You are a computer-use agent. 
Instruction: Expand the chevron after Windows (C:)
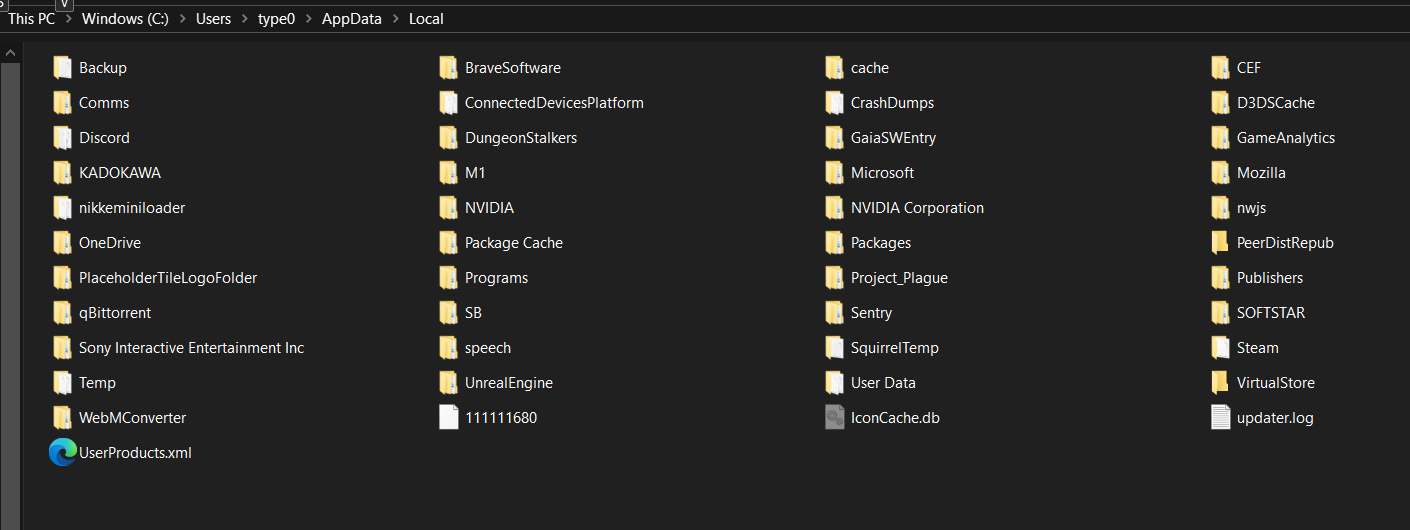tap(182, 19)
